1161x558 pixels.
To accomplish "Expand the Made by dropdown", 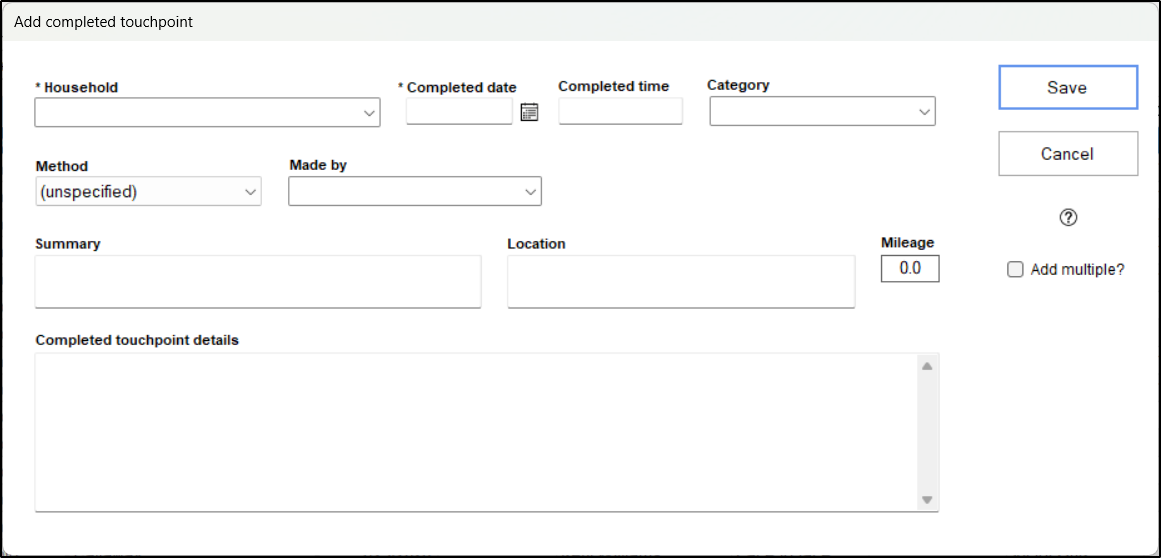I will pyautogui.click(x=414, y=192).
